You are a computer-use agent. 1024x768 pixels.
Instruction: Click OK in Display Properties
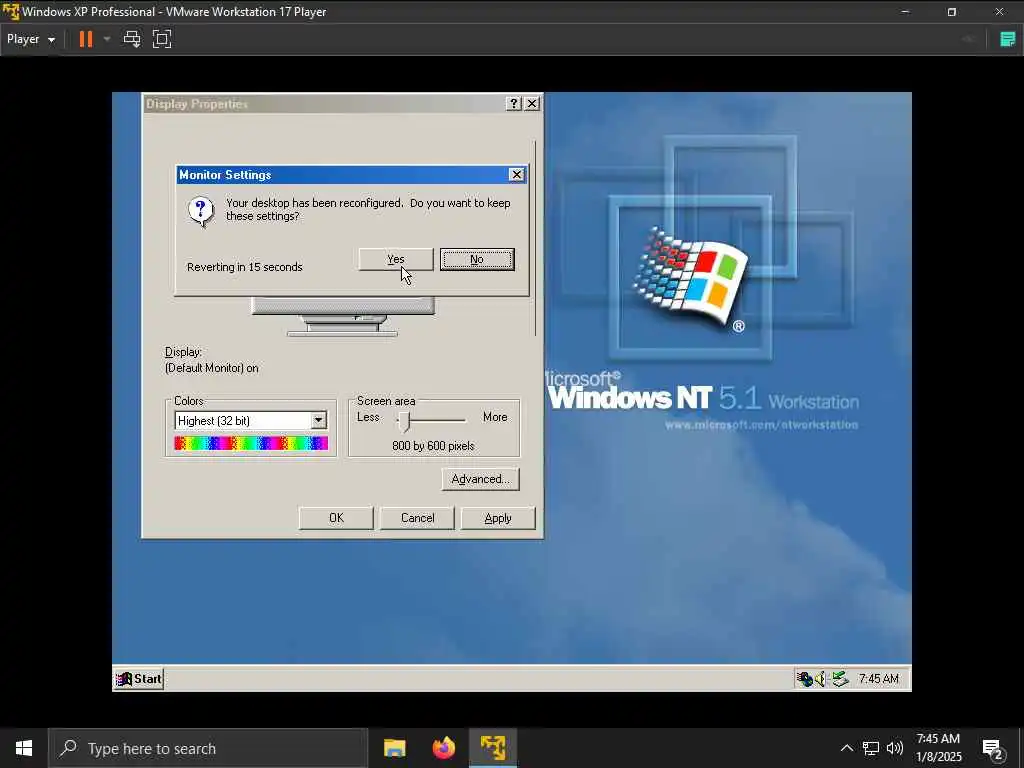pos(336,518)
